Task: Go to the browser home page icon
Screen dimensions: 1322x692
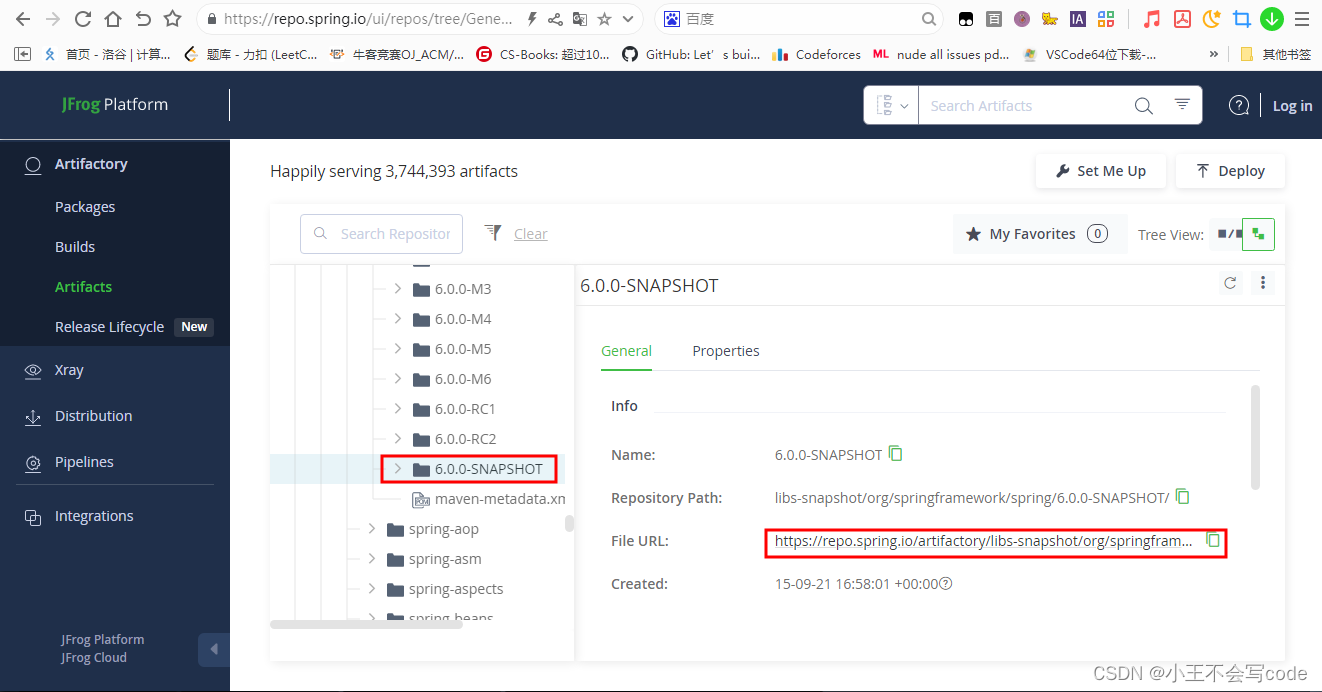Action: click(113, 19)
